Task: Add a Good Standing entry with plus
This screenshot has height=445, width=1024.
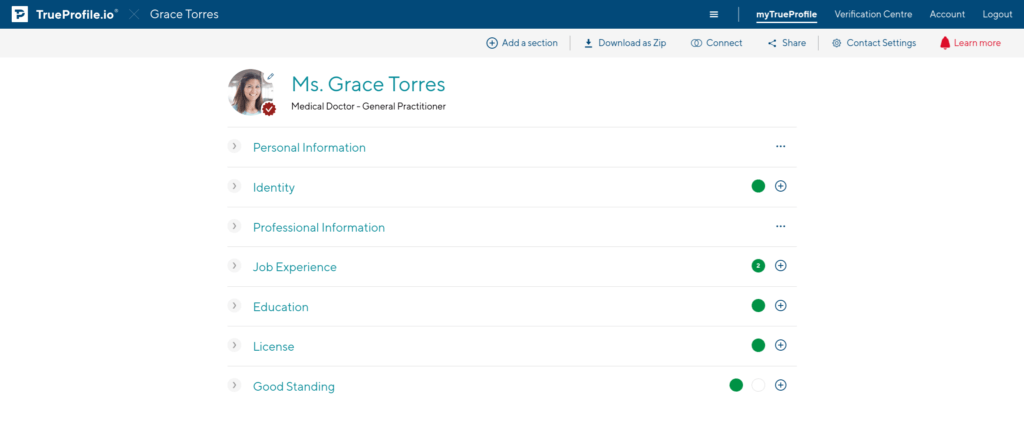Action: (x=780, y=386)
